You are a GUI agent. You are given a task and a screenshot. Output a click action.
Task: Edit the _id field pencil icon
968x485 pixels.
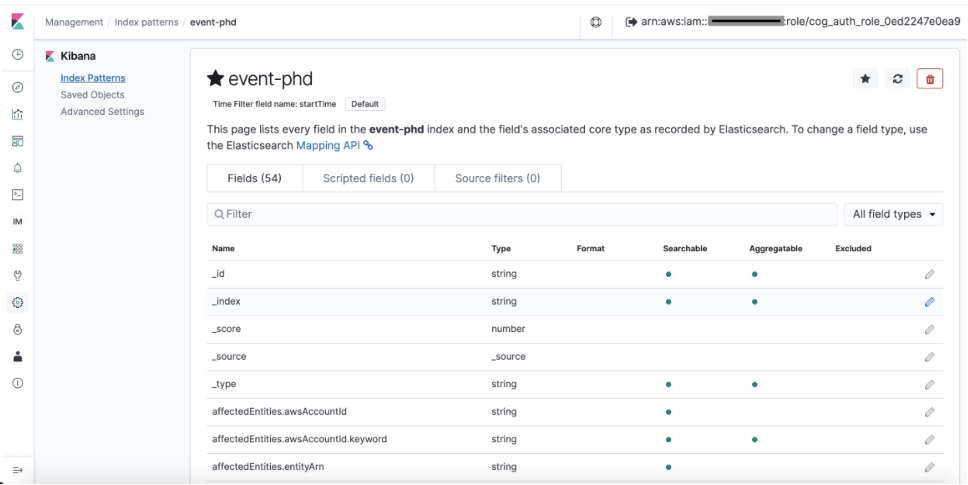930,274
